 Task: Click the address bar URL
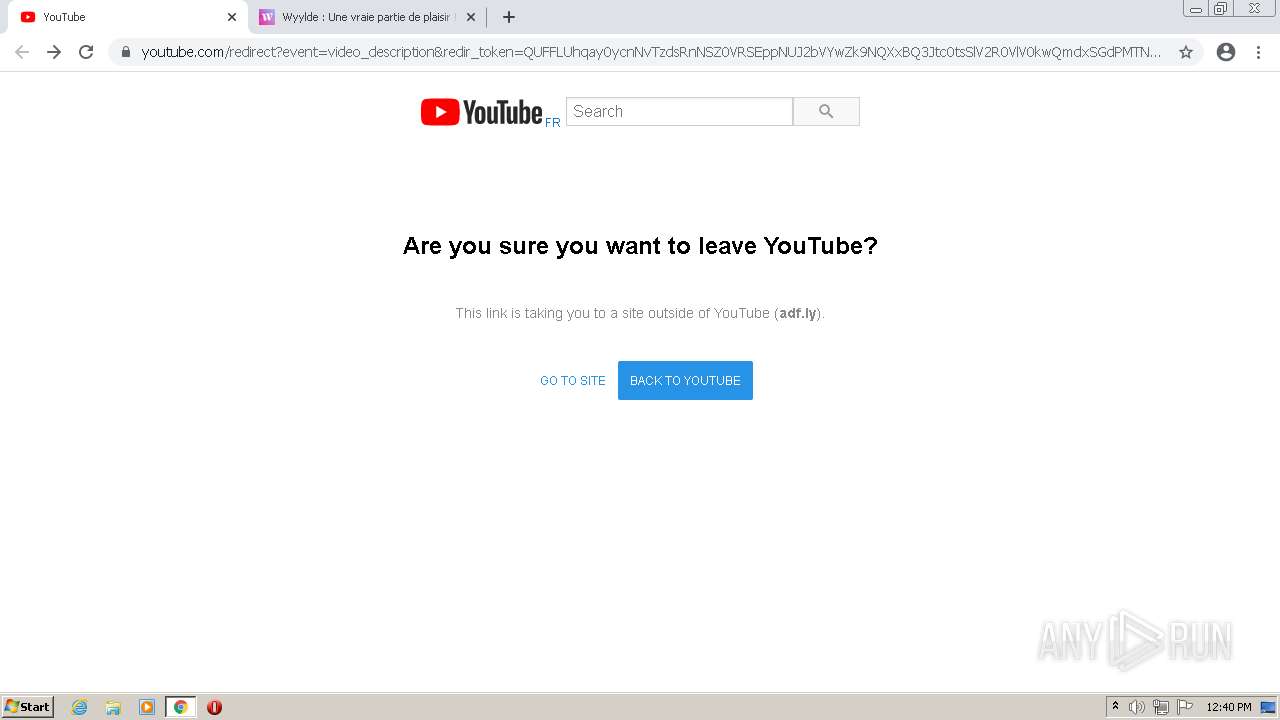click(x=651, y=52)
